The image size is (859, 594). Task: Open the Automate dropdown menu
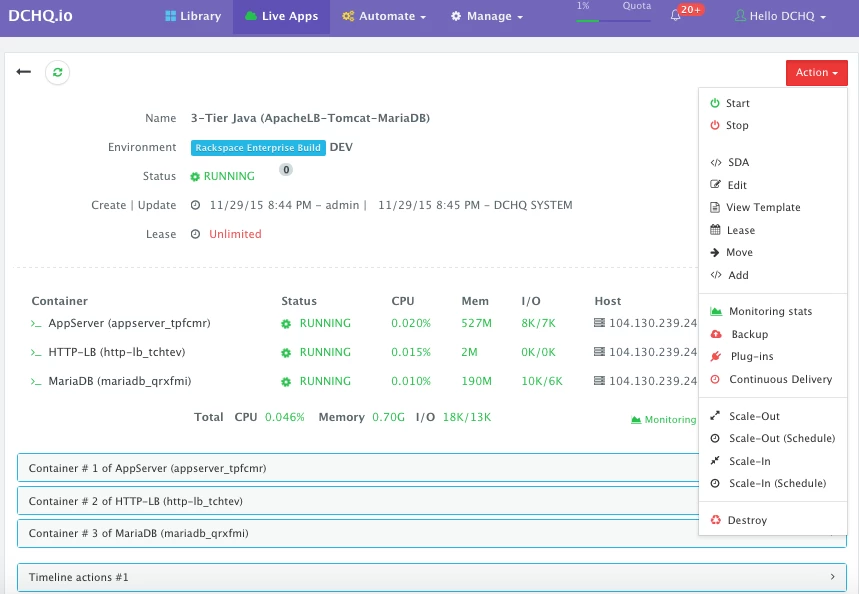click(384, 16)
